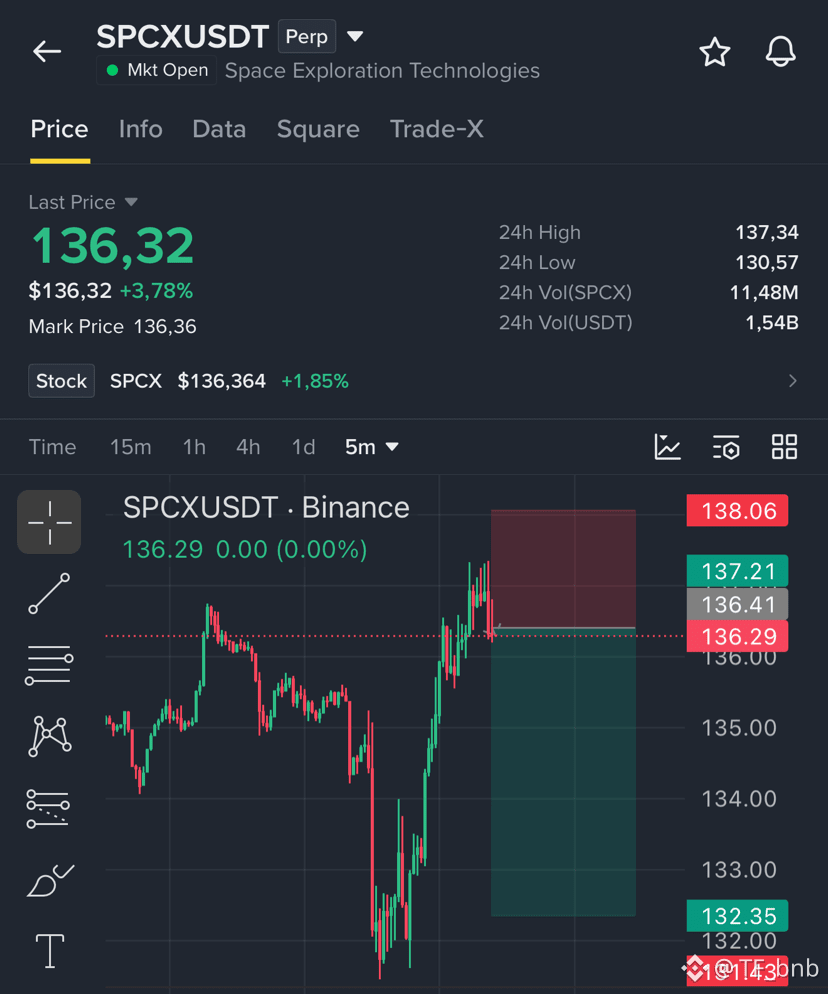Select the crosshair cursor tool
Image resolution: width=828 pixels, height=994 pixels.
click(49, 522)
